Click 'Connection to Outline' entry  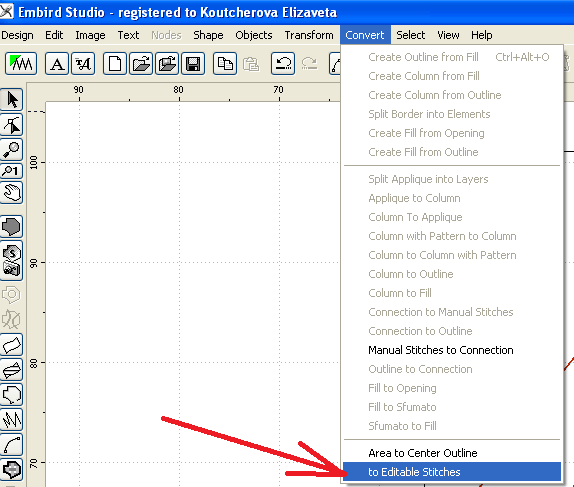[452, 331]
